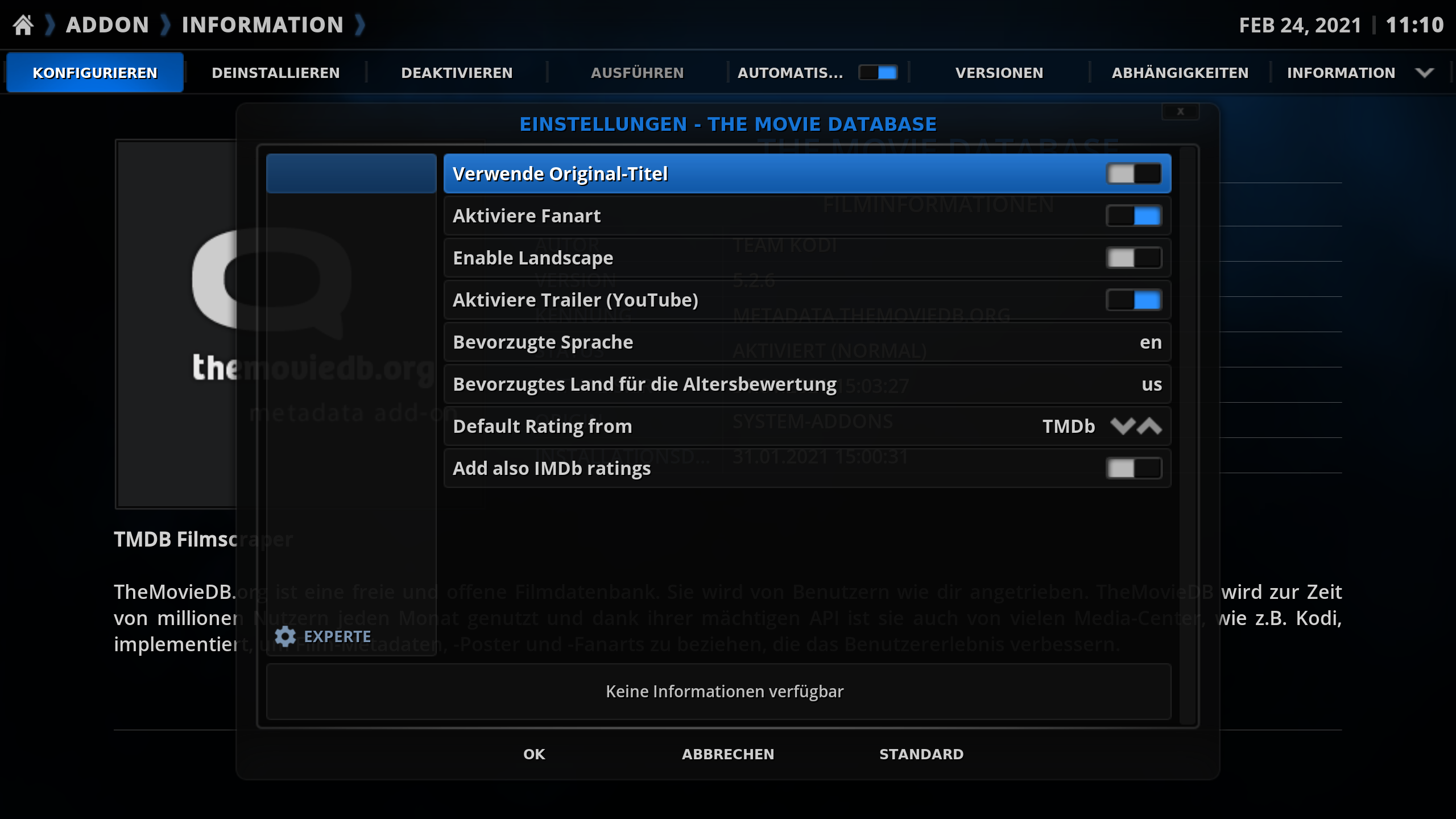Reset settings with the Standard button
The height and width of the screenshot is (819, 1456).
pyautogui.click(x=921, y=754)
